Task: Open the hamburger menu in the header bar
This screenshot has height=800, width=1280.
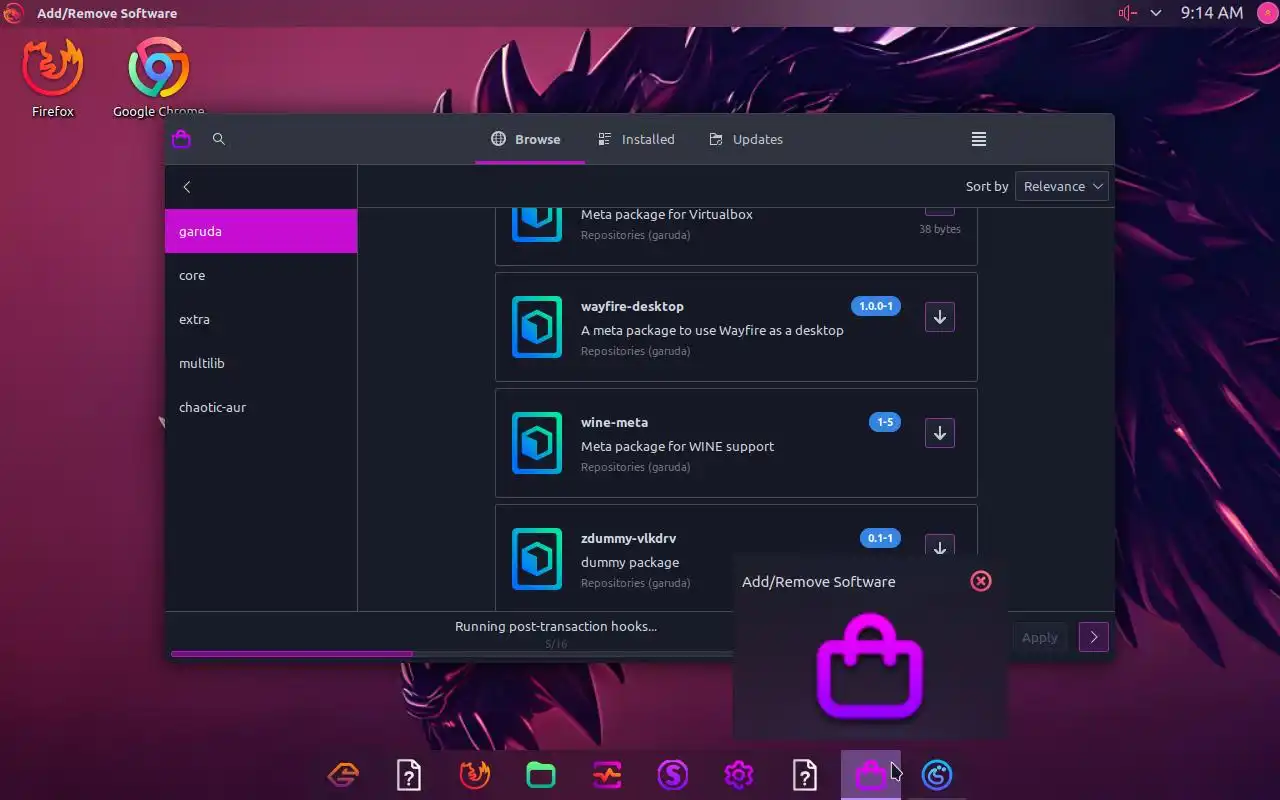Action: tap(979, 139)
